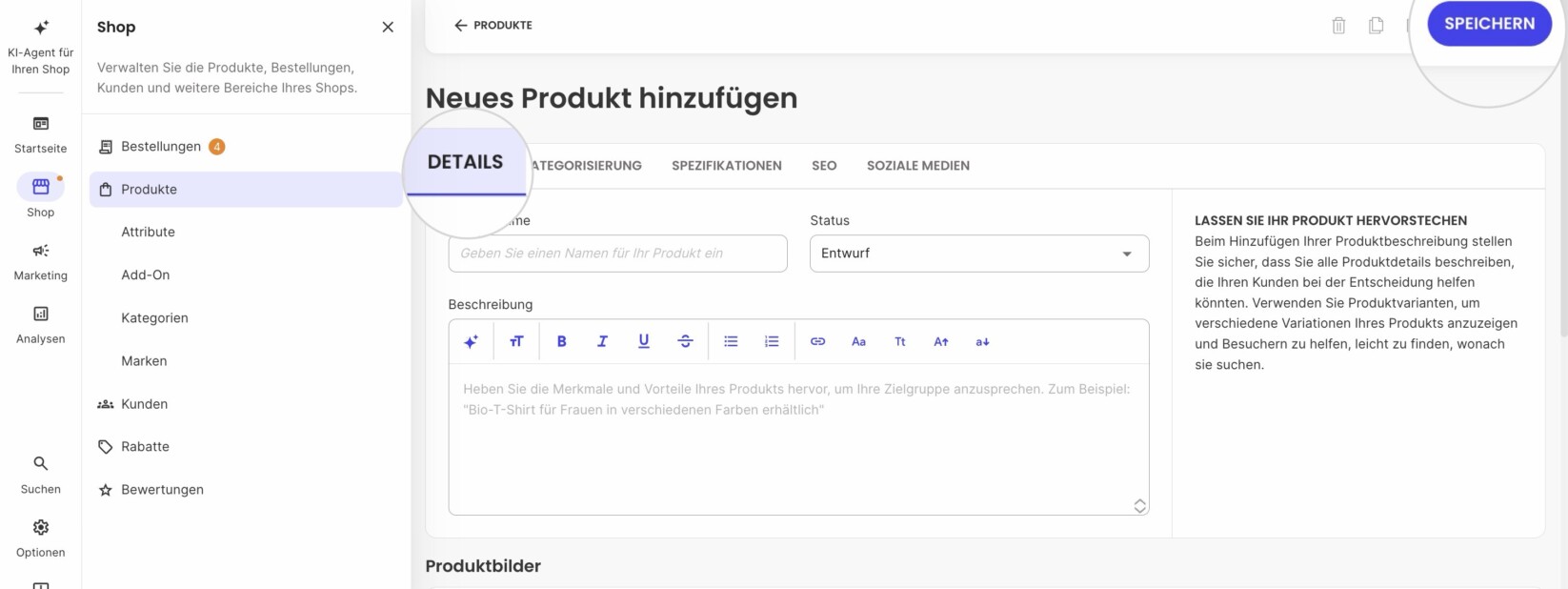
Task: Click the uppercase A-arrow-up icon
Action: click(x=941, y=341)
